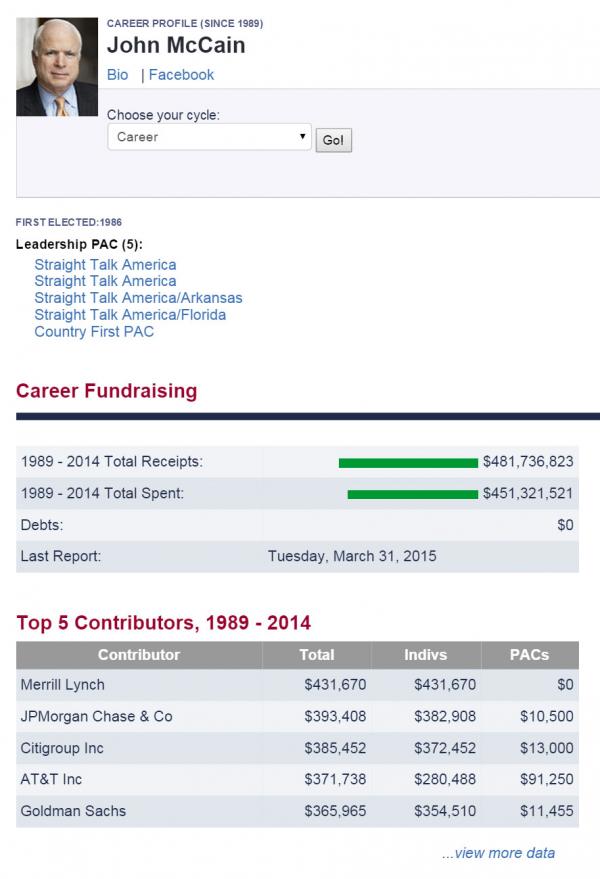Click the Total Receipts green bar
Image resolution: width=600 pixels, height=879 pixels.
point(408,462)
